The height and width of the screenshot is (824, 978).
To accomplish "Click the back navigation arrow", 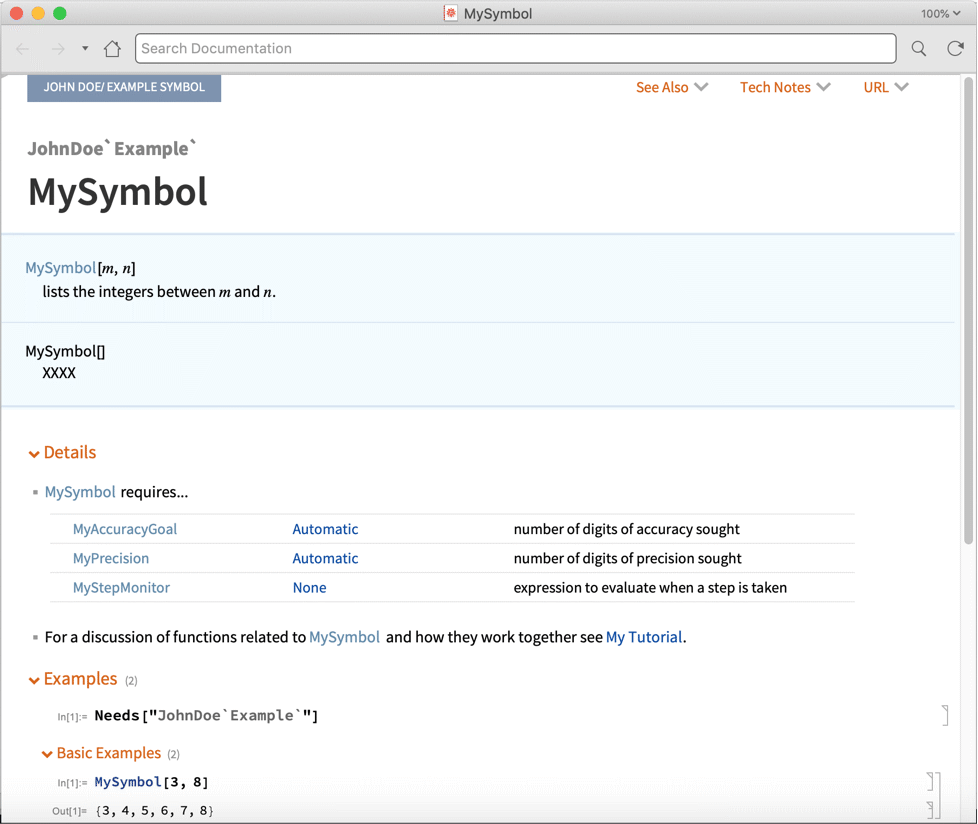I will click(x=23, y=48).
